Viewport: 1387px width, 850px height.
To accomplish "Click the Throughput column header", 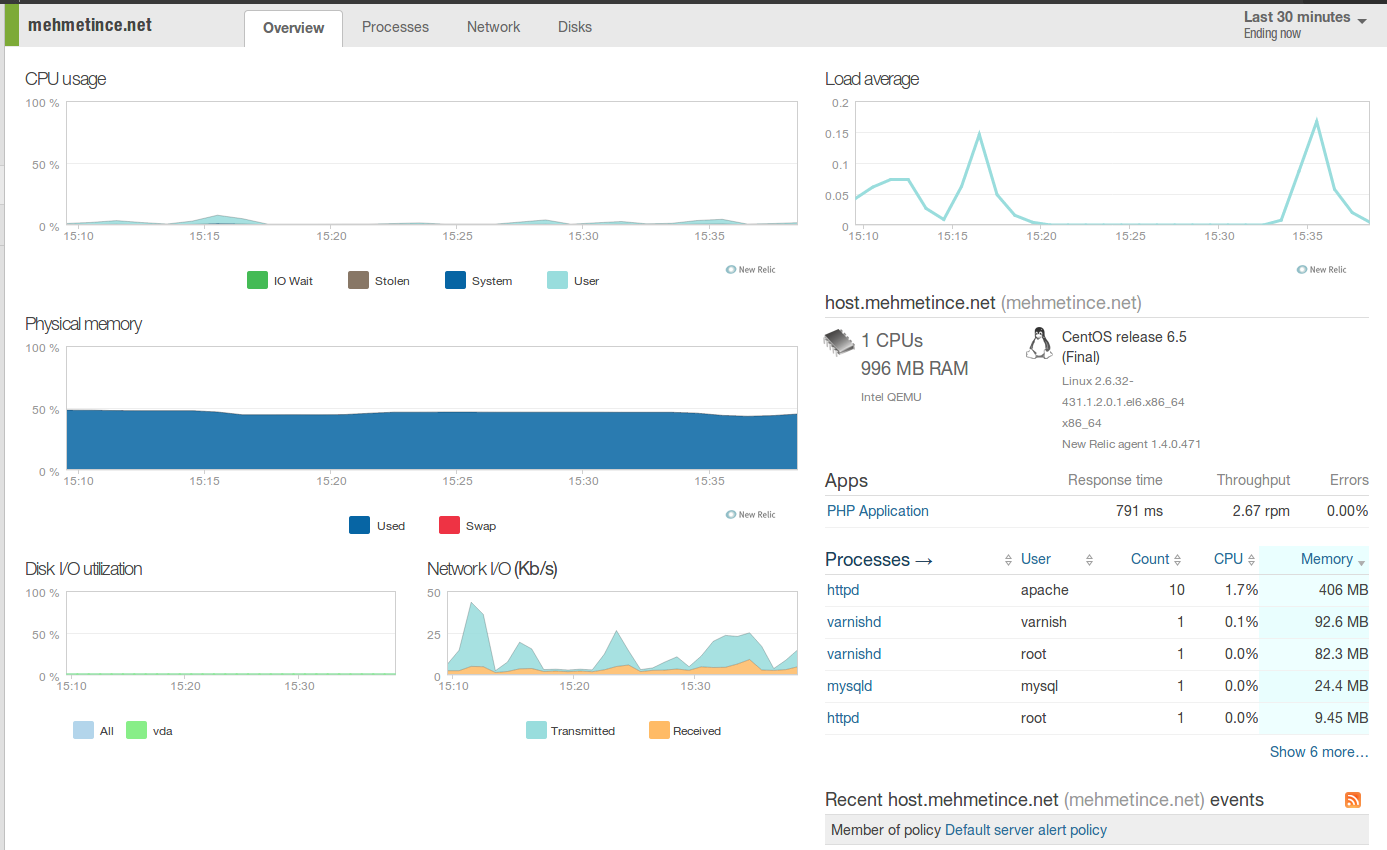I will tap(1253, 480).
